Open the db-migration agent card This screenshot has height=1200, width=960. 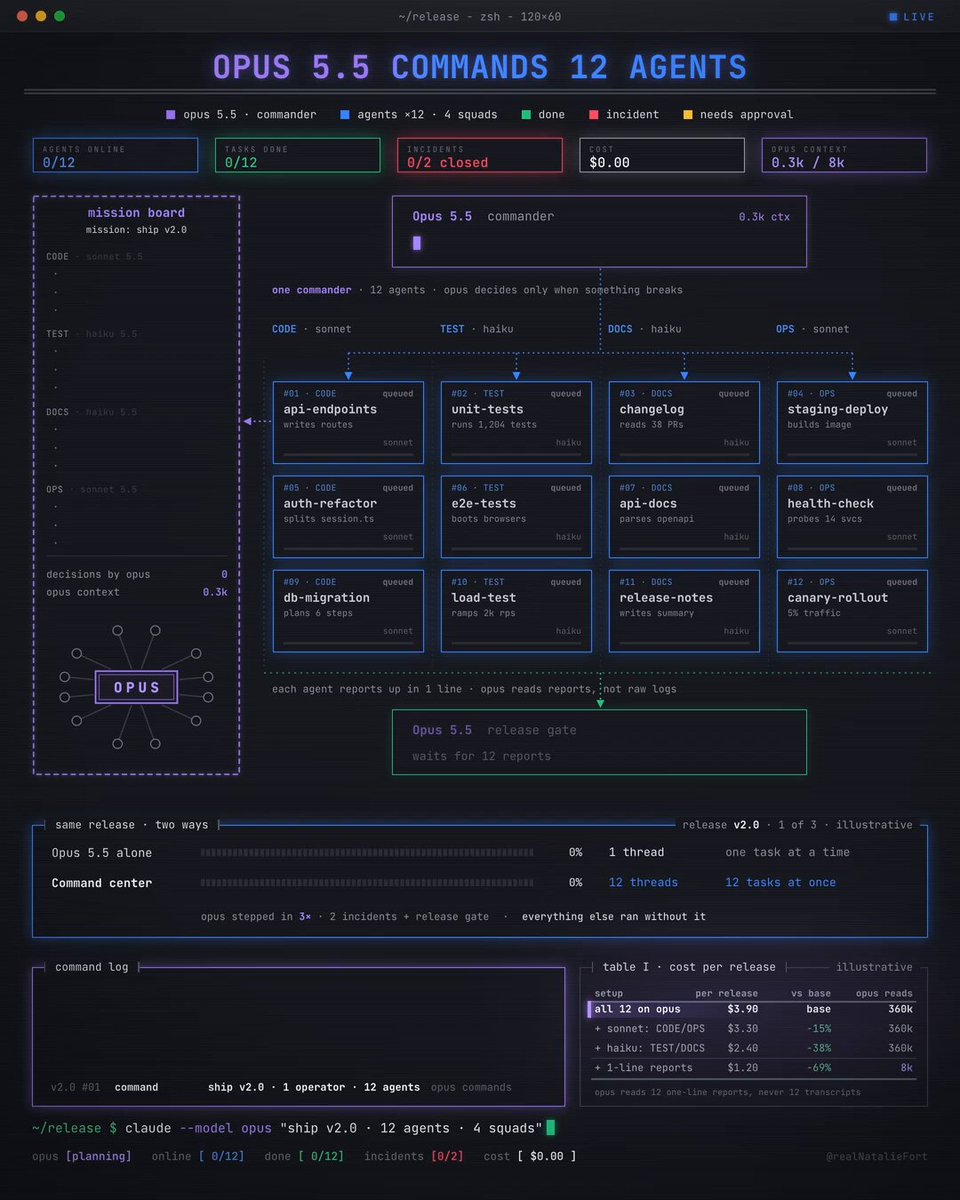(348, 611)
